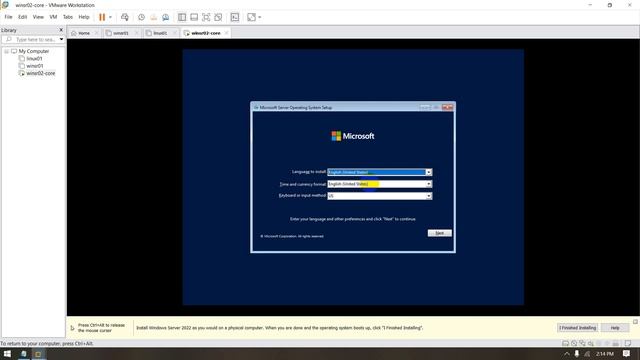Select winsr01 in the library tree
Image resolution: width=640 pixels, height=360 pixels.
click(x=34, y=66)
